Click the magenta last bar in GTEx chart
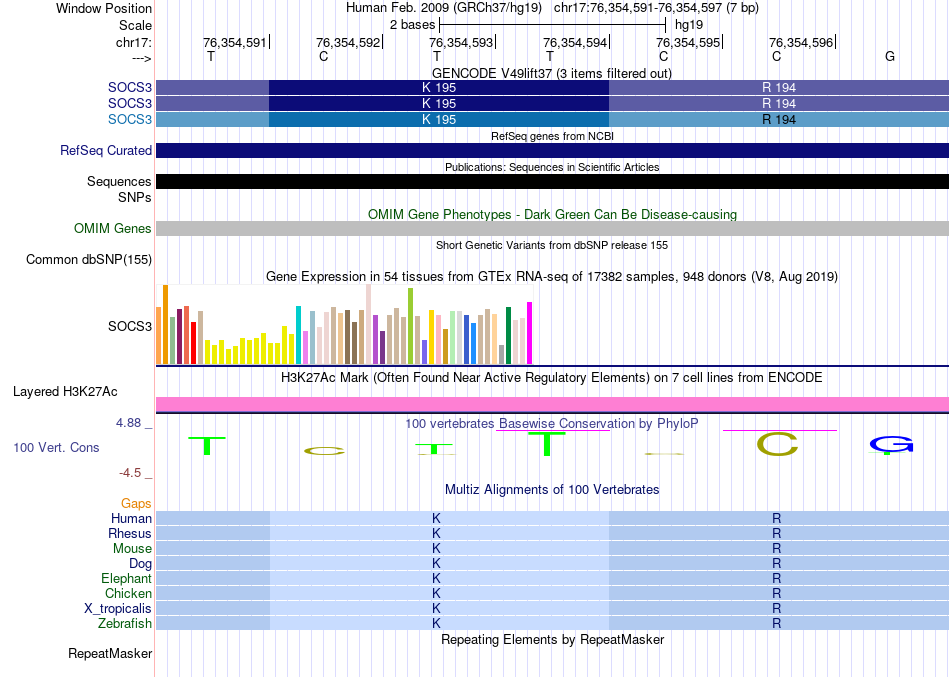This screenshot has height=677, width=950. click(x=530, y=333)
